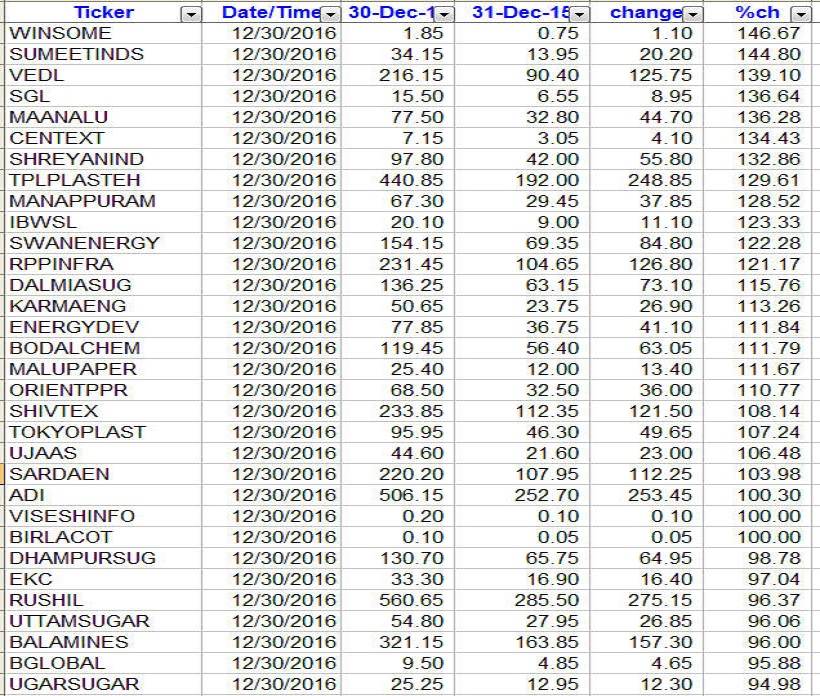Click the BIRLACOT ticker cell

tap(103, 537)
